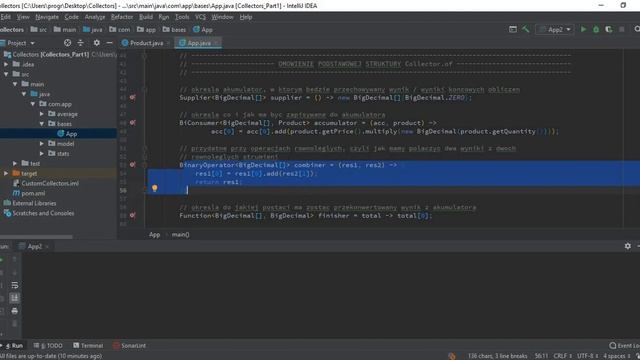Open the Code menu
Screen dimensions: 640x360
coord(71,17)
